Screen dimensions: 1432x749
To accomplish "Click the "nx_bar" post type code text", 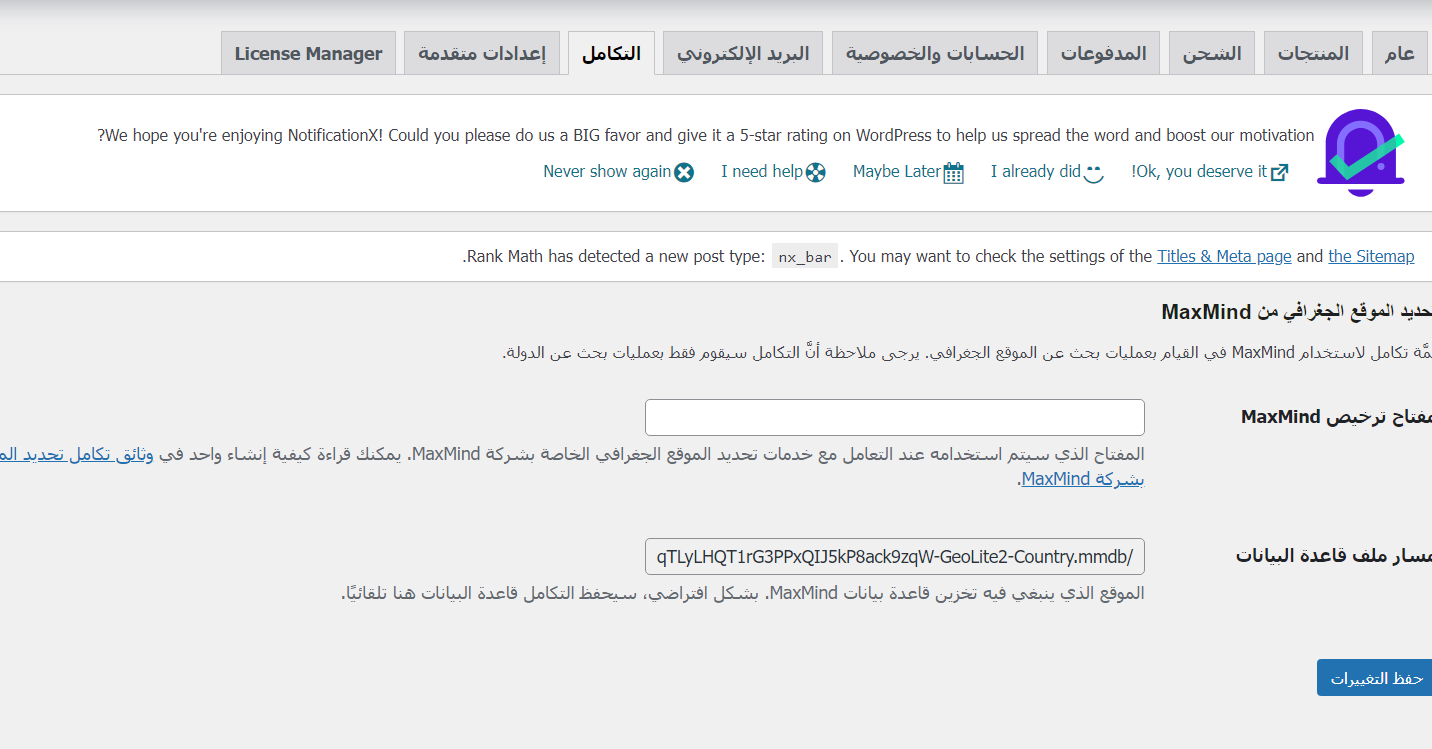I will click(805, 257).
